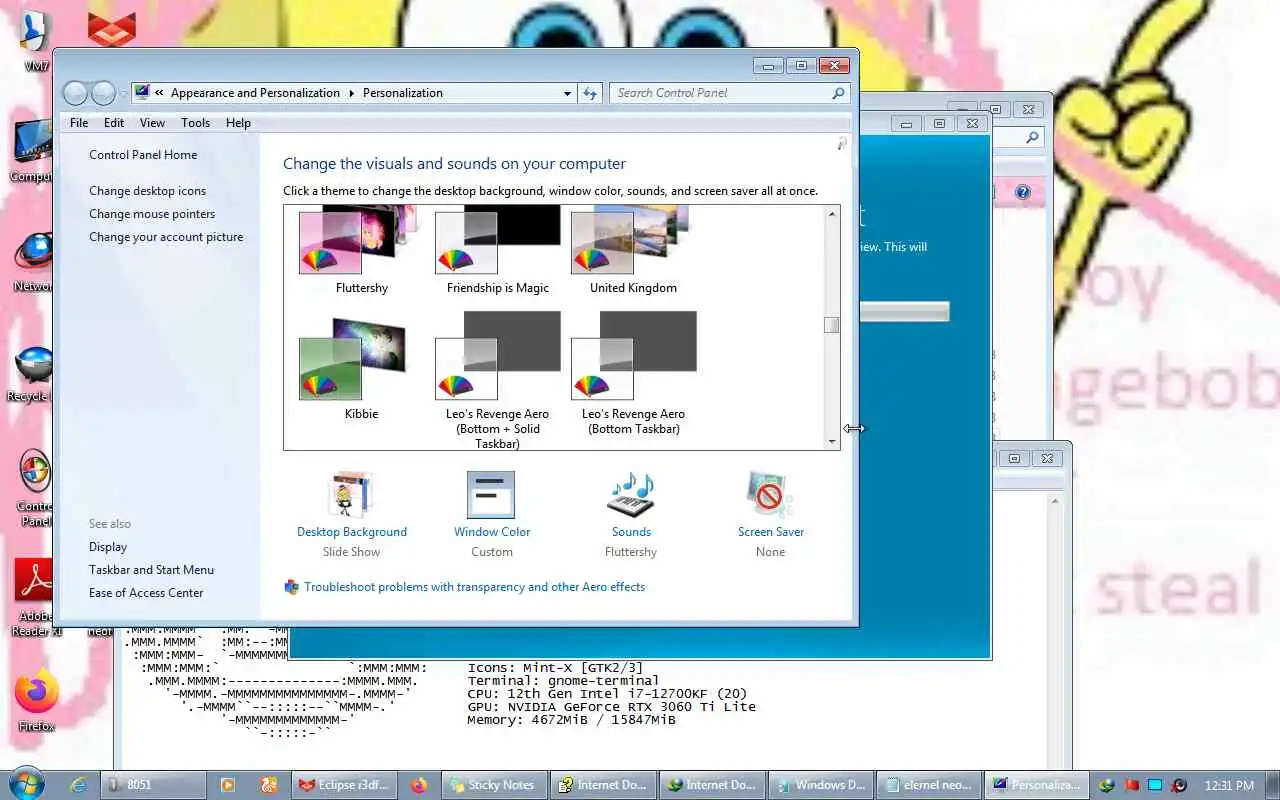Click Appearance and Personalization breadcrumb

point(255,93)
